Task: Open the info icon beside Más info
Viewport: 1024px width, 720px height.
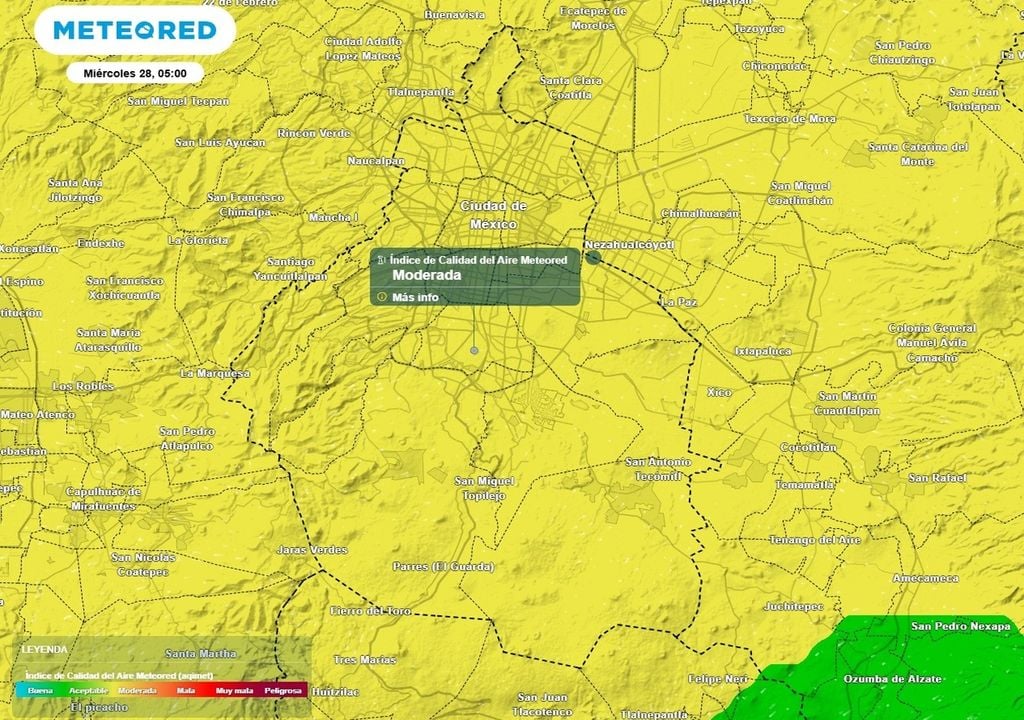Action: [x=382, y=297]
